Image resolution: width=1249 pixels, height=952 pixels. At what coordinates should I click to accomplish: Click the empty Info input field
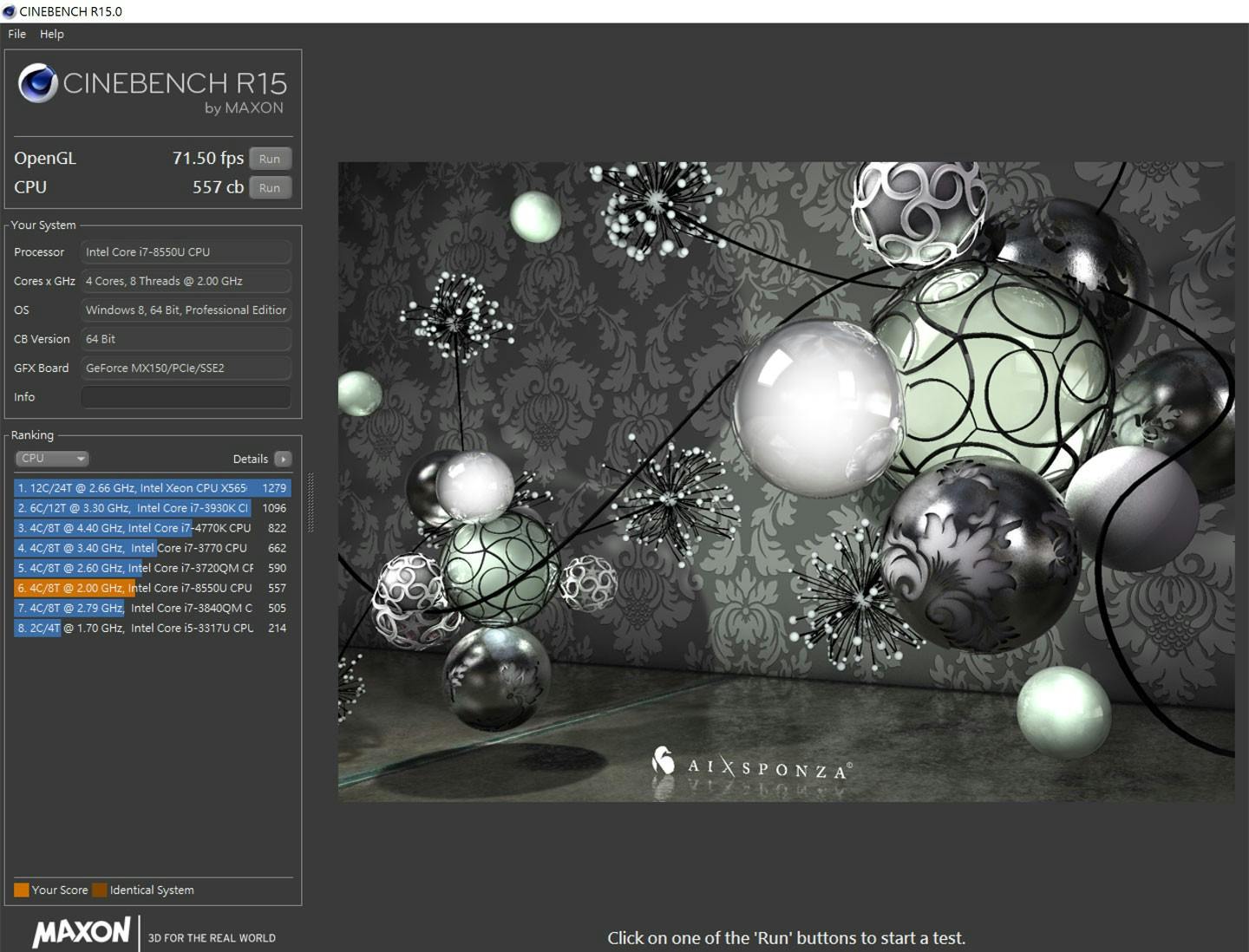pyautogui.click(x=186, y=397)
